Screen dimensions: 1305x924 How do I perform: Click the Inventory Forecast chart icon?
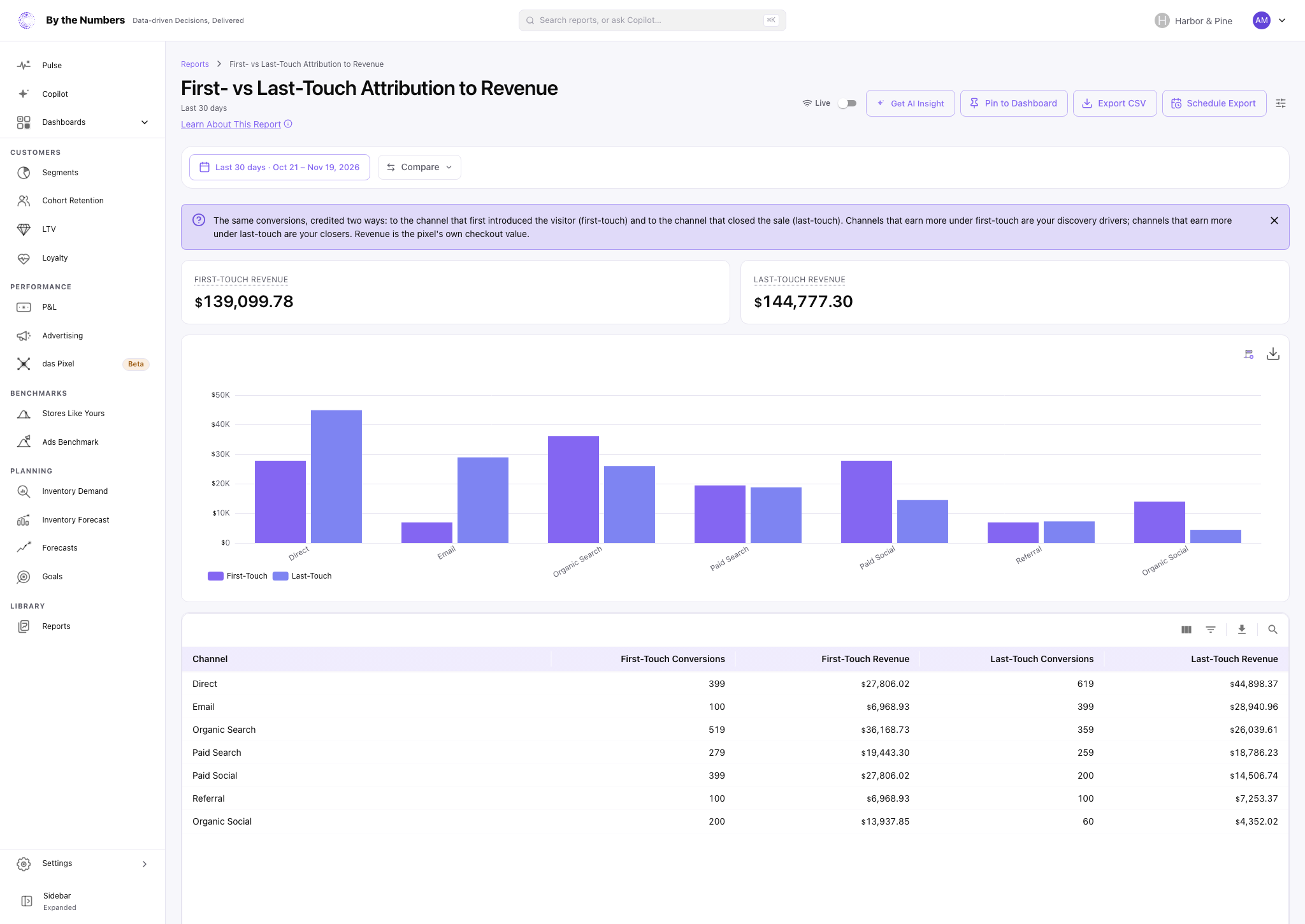pos(24,520)
